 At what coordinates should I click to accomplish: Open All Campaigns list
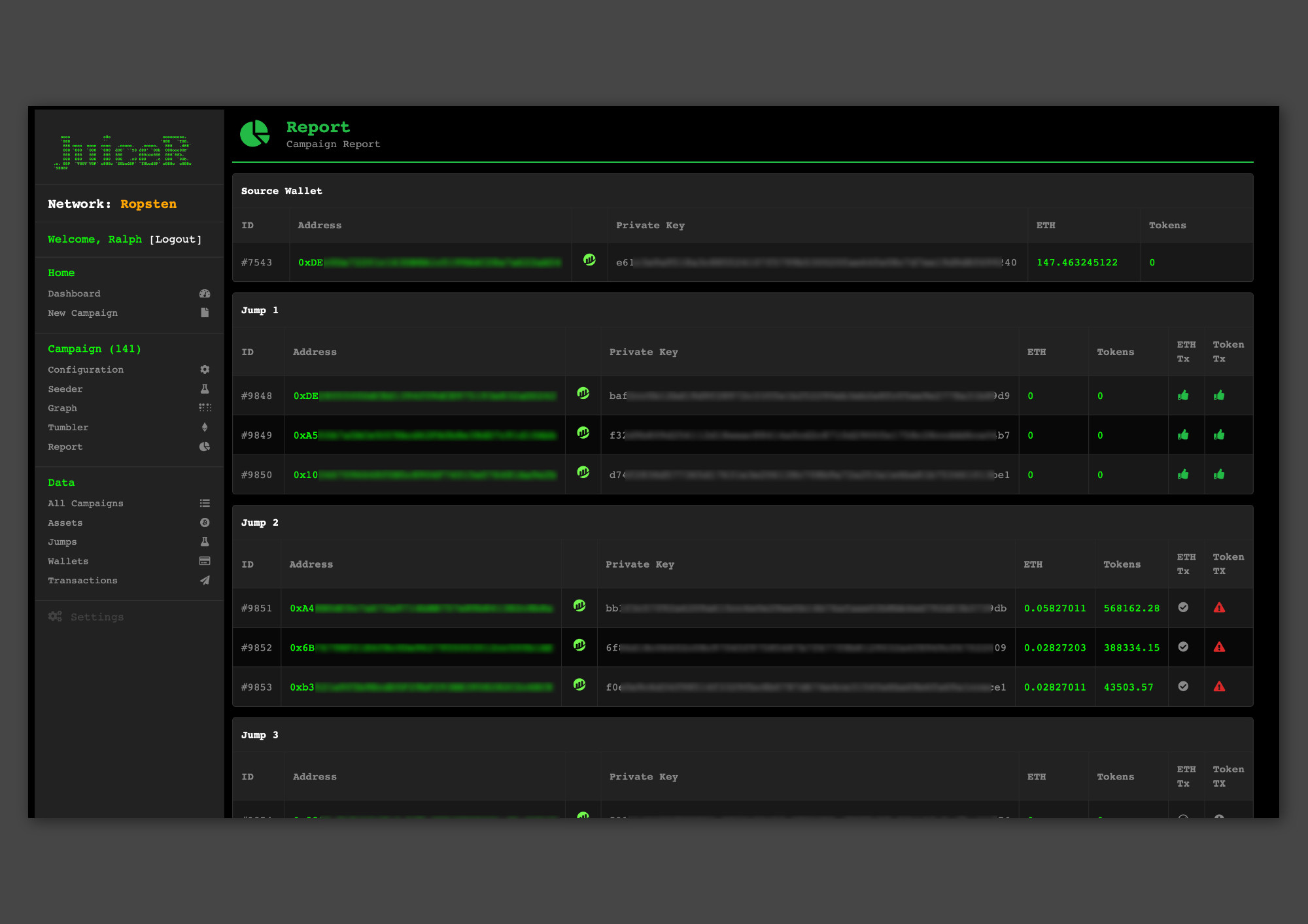coord(86,504)
